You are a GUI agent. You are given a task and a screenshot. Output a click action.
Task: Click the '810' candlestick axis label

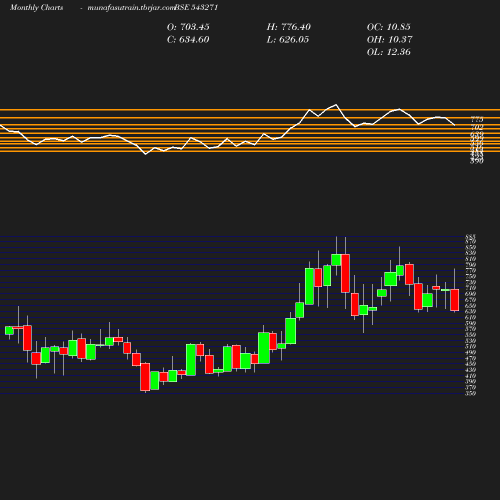pos(471,259)
